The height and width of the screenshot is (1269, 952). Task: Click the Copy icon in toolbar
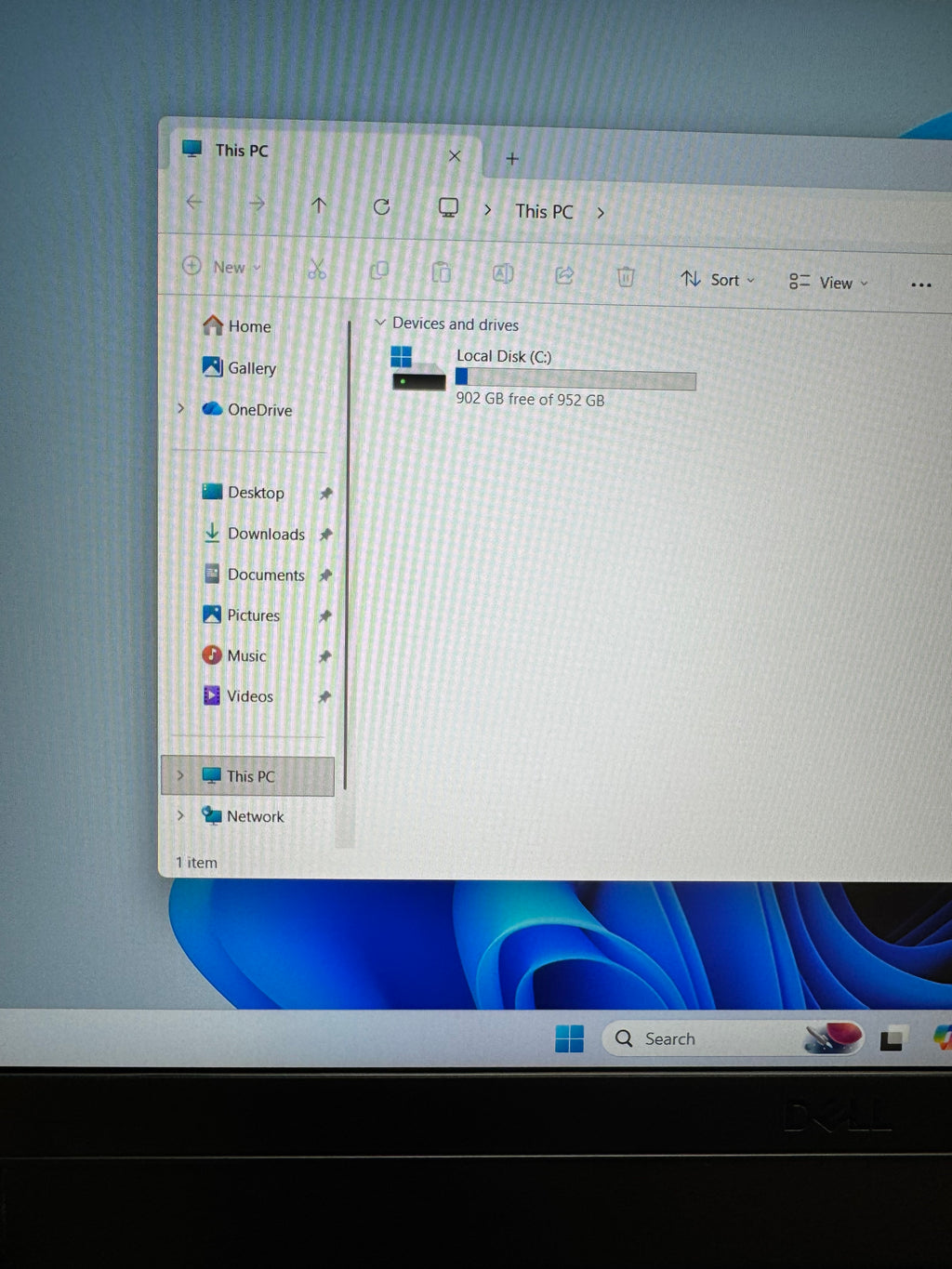pyautogui.click(x=378, y=271)
